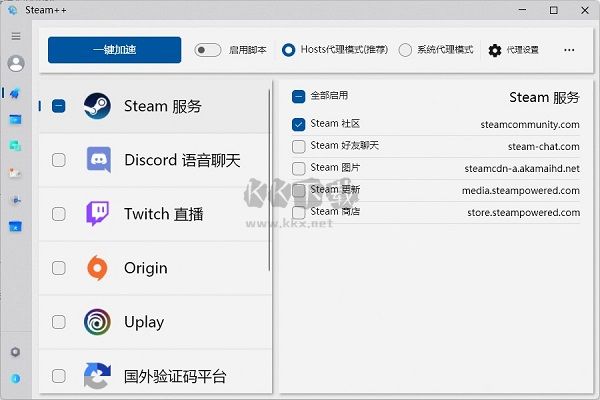Check the Steam 好友聊天 checkbox
The height and width of the screenshot is (400, 600).
[x=298, y=146]
